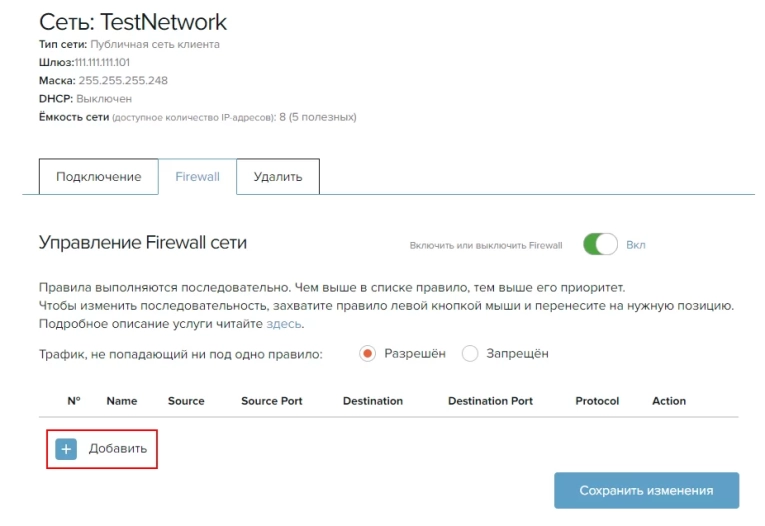Click the blue plus icon to add rule
This screenshot has height=526, width=765.
(x=66, y=449)
